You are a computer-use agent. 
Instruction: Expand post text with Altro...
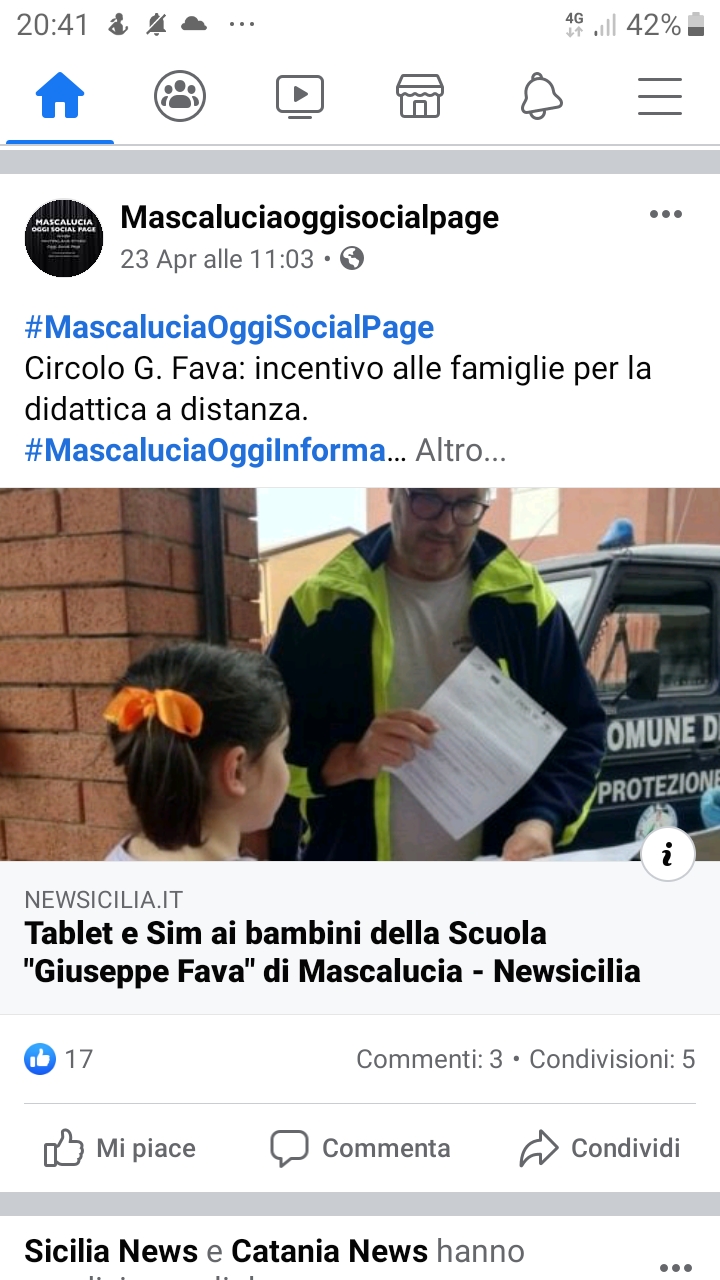(x=461, y=451)
